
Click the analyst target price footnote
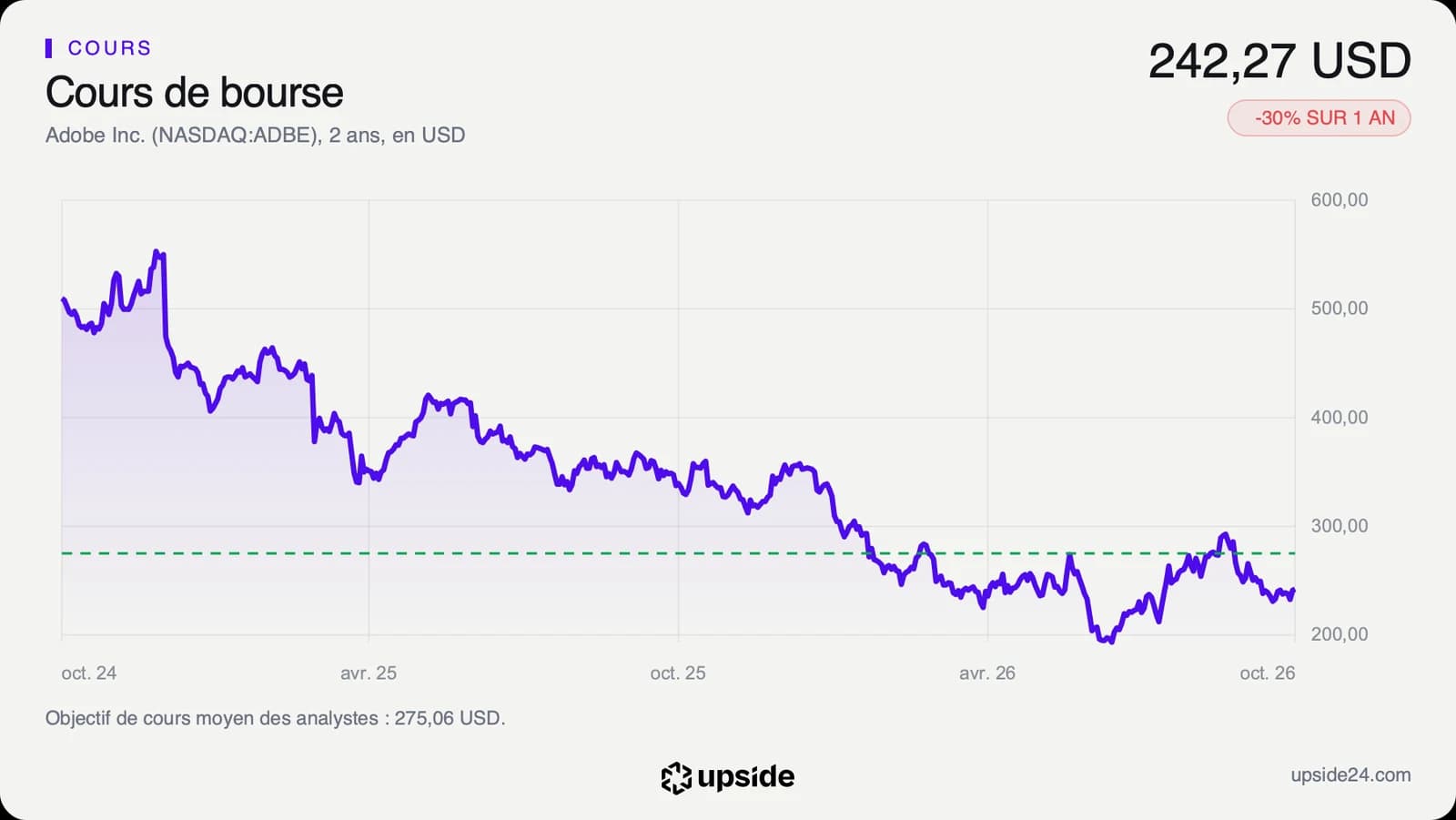coord(276,718)
